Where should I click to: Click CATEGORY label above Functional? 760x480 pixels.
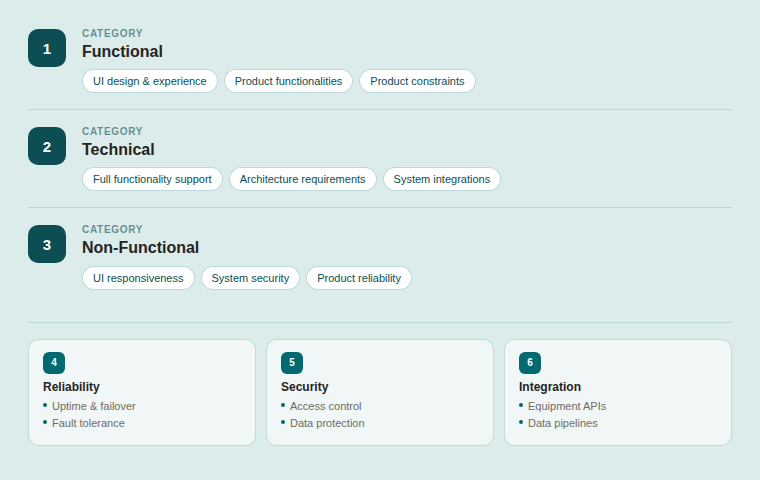click(112, 33)
